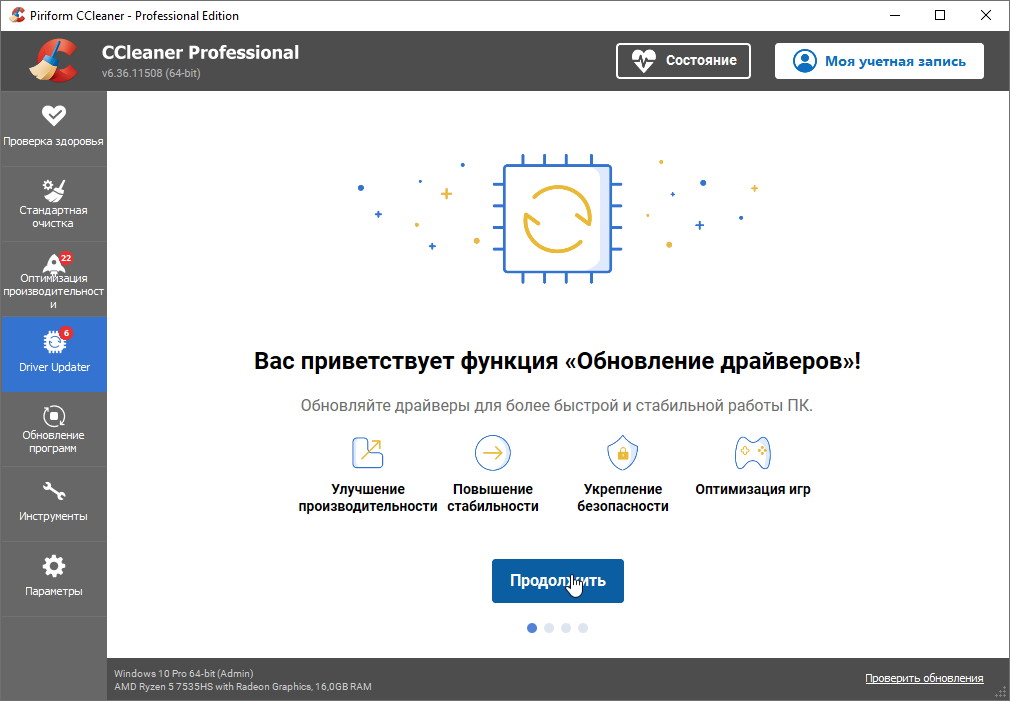Screen dimensions: 1010x701
Task: Click the red 6 badge on Driver Updater
Action: (66, 333)
